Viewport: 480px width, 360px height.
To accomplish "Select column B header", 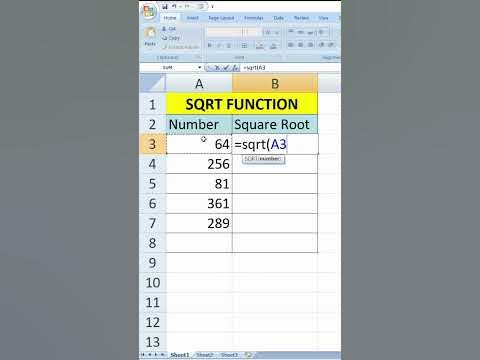I will pyautogui.click(x=275, y=83).
